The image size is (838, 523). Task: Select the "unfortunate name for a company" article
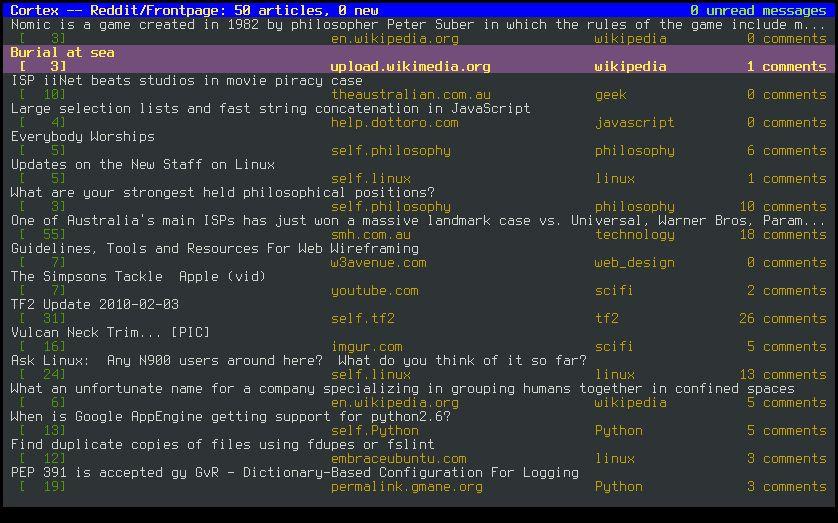(402, 388)
